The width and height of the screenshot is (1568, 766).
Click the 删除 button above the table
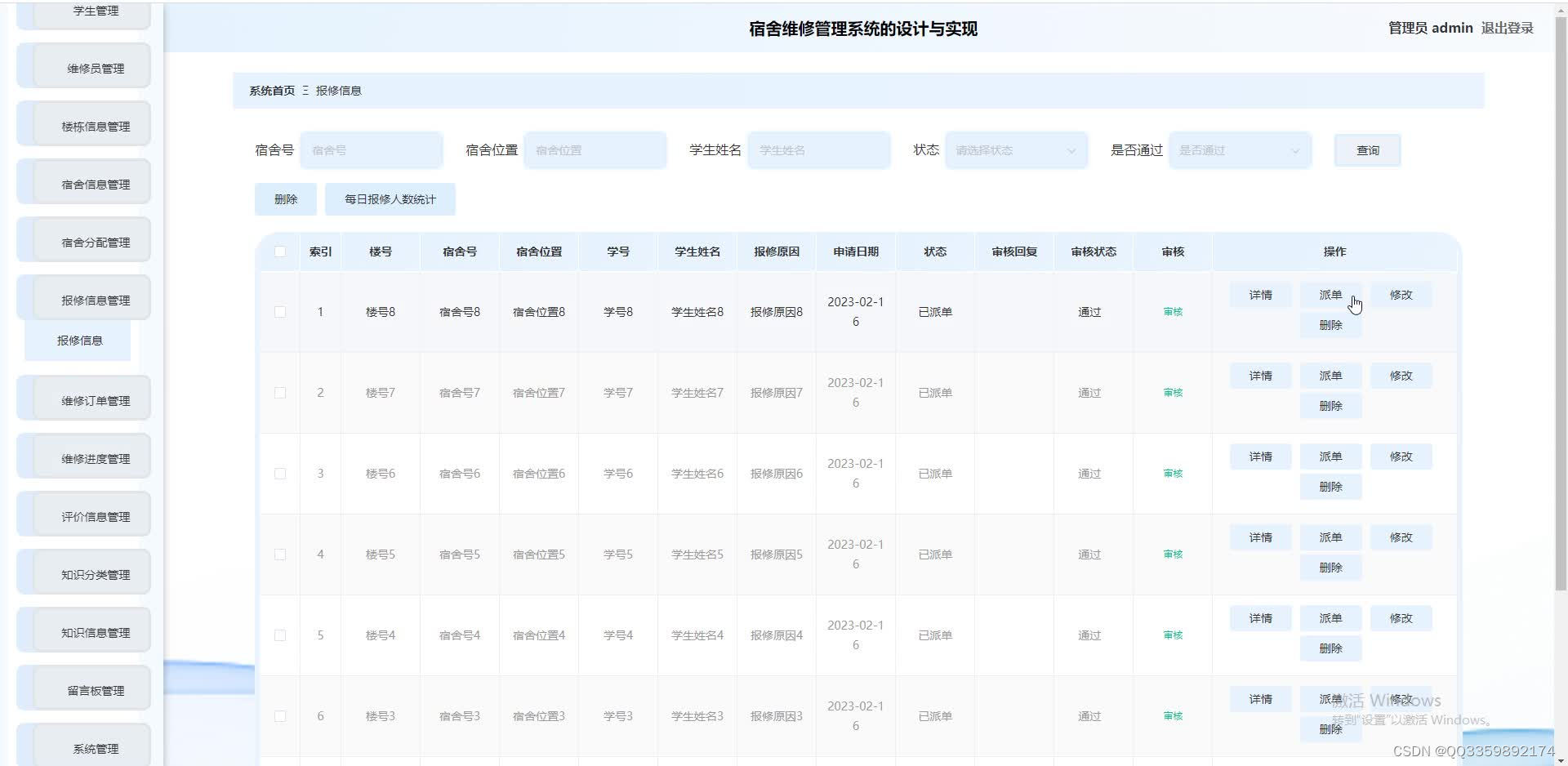pos(286,199)
